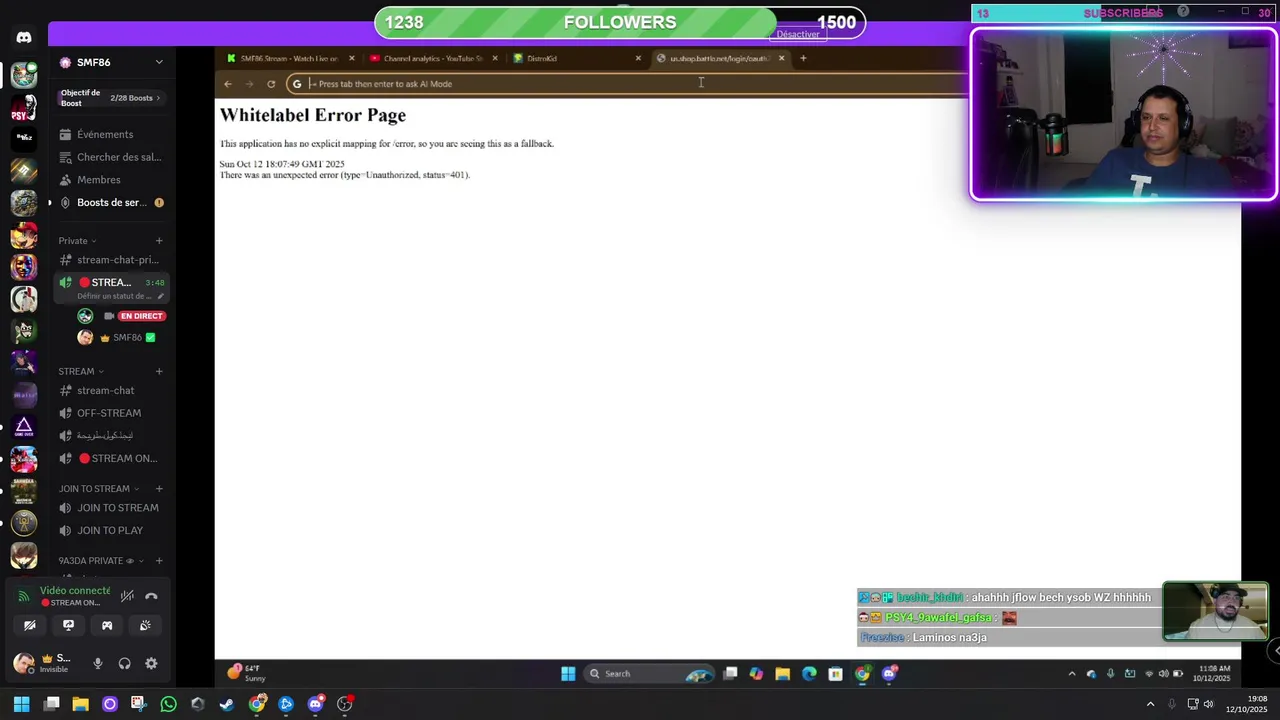Image resolution: width=1280 pixels, height=720 pixels.
Task: Open Chercher des salons channel browser
Action: pos(110,157)
